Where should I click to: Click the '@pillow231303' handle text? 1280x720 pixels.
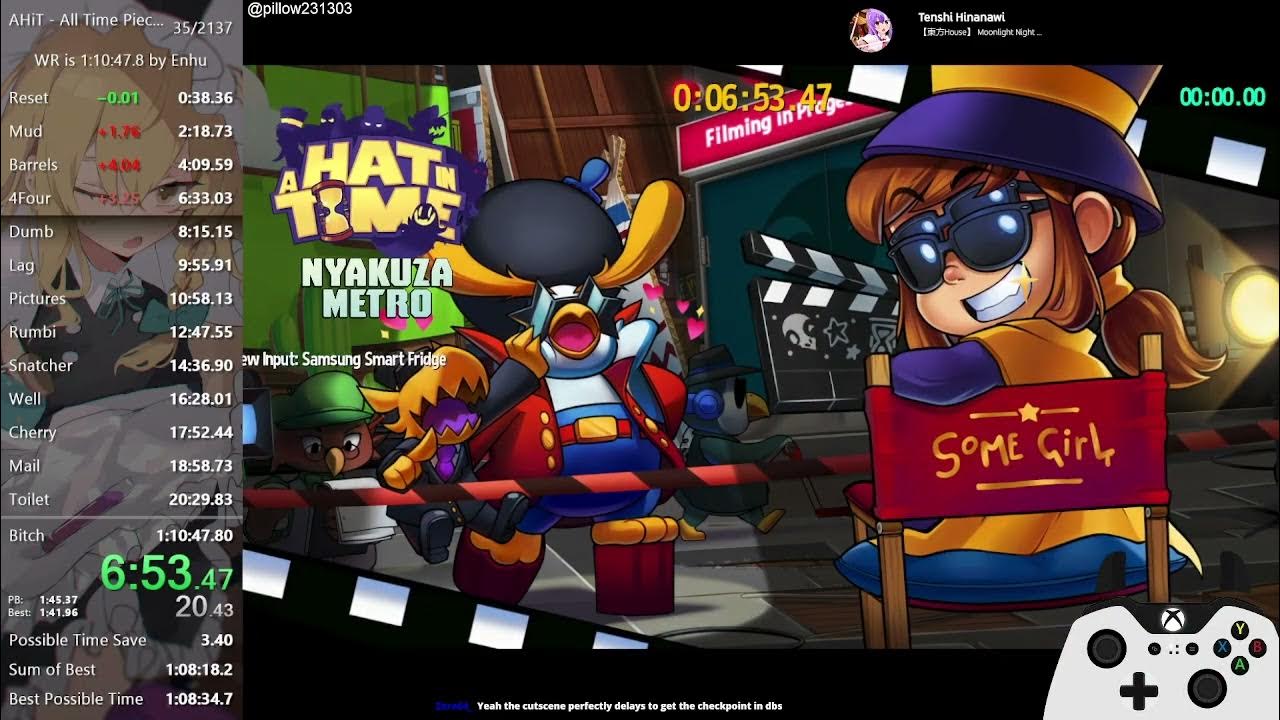point(300,9)
